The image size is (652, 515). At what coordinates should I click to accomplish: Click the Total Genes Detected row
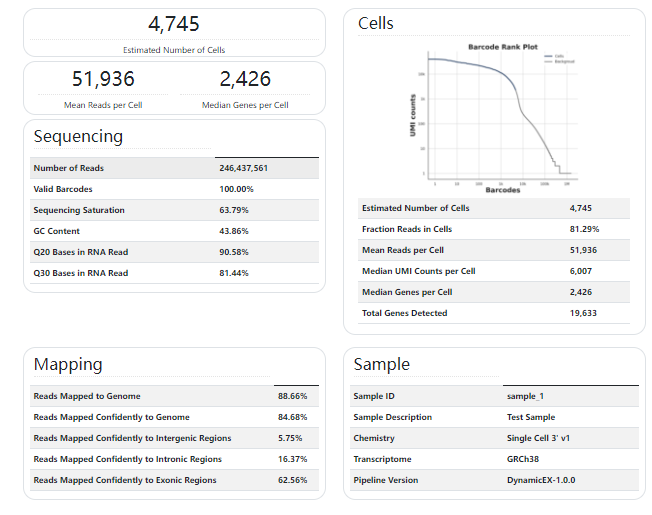pos(494,313)
